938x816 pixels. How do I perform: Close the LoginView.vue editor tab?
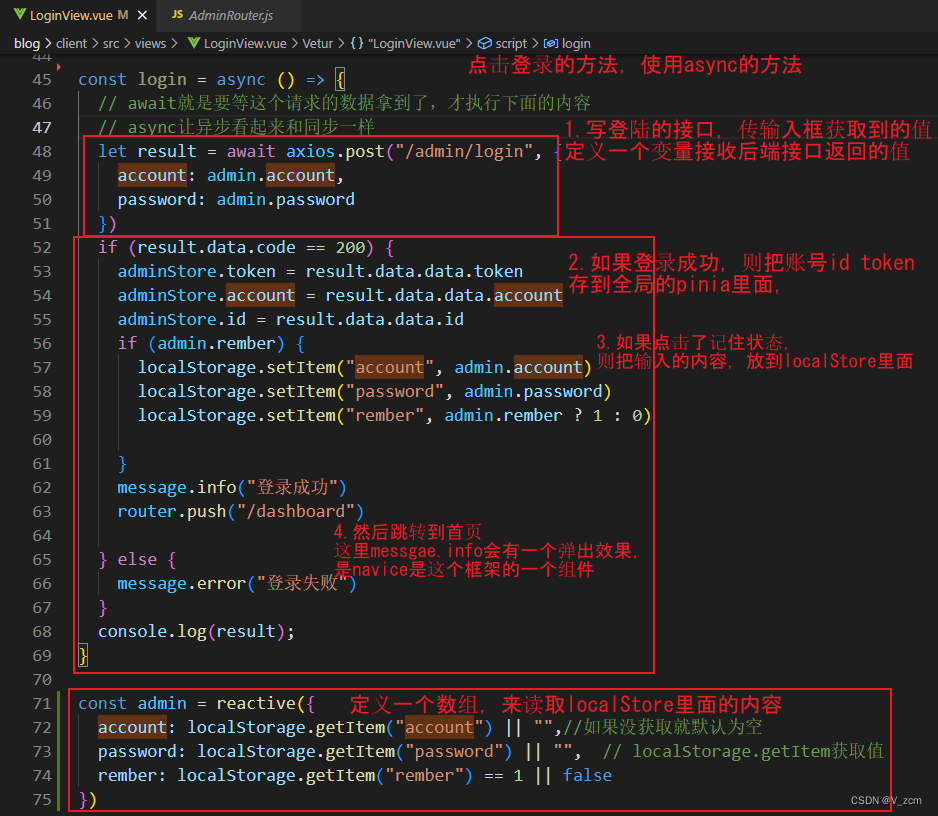(144, 16)
